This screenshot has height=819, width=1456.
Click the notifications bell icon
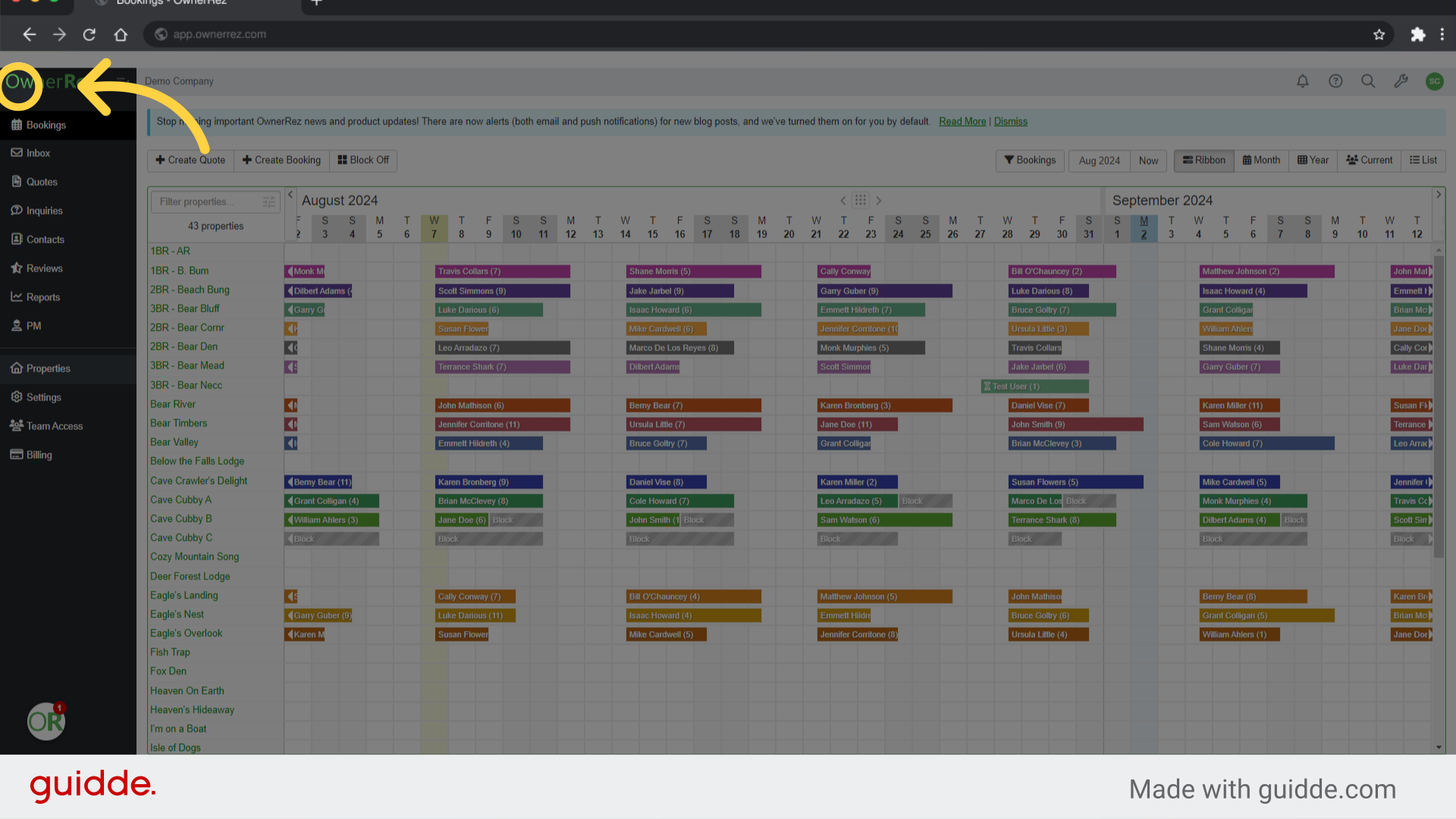(1302, 81)
